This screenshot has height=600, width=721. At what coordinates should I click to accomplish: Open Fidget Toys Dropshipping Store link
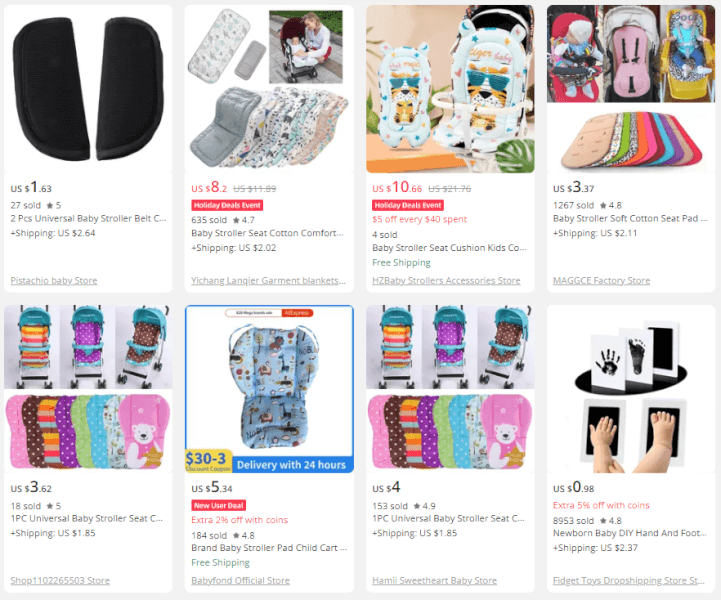(629, 581)
